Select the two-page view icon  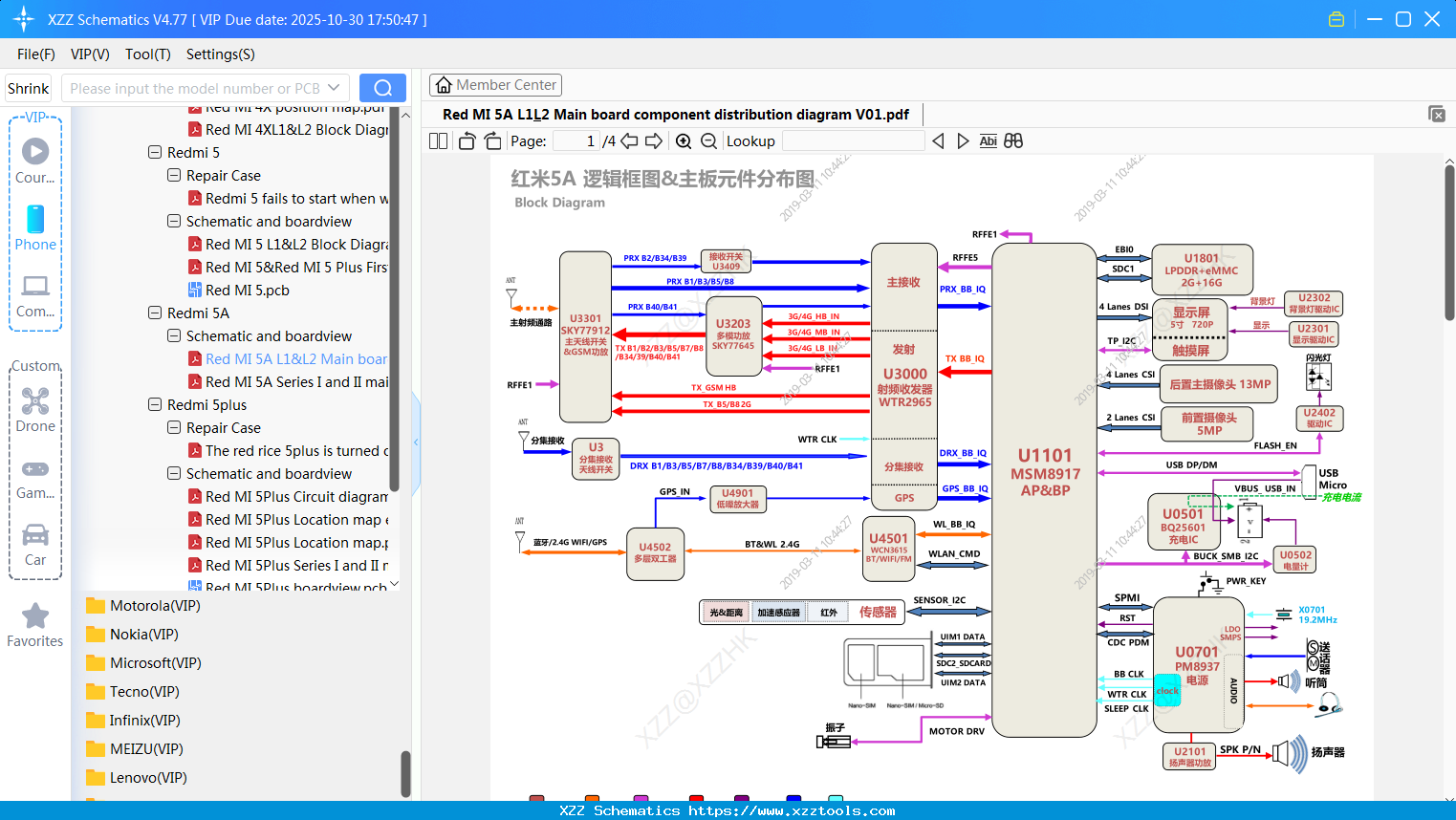(x=437, y=140)
